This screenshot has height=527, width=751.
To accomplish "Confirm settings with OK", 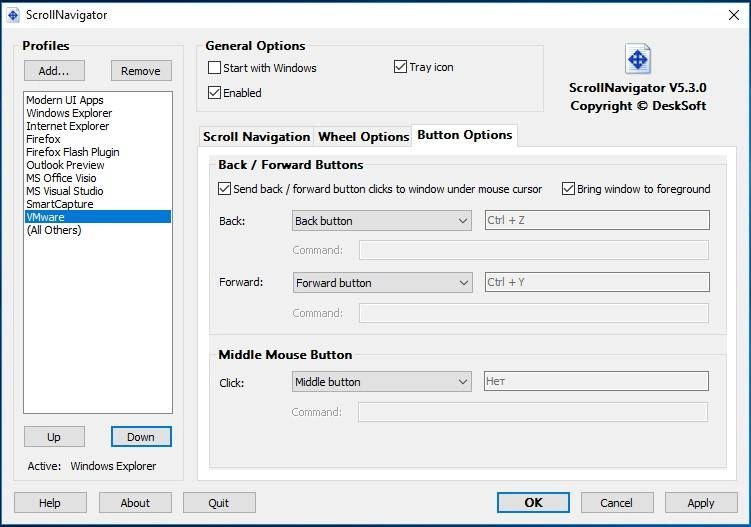I will (x=533, y=503).
